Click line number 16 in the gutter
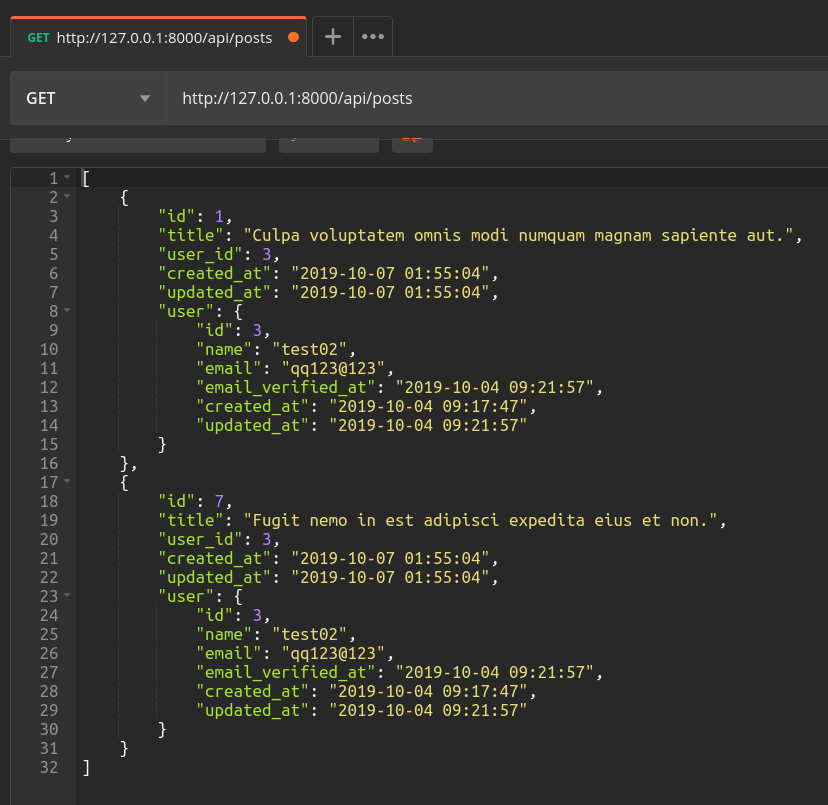828x805 pixels. coord(49,463)
